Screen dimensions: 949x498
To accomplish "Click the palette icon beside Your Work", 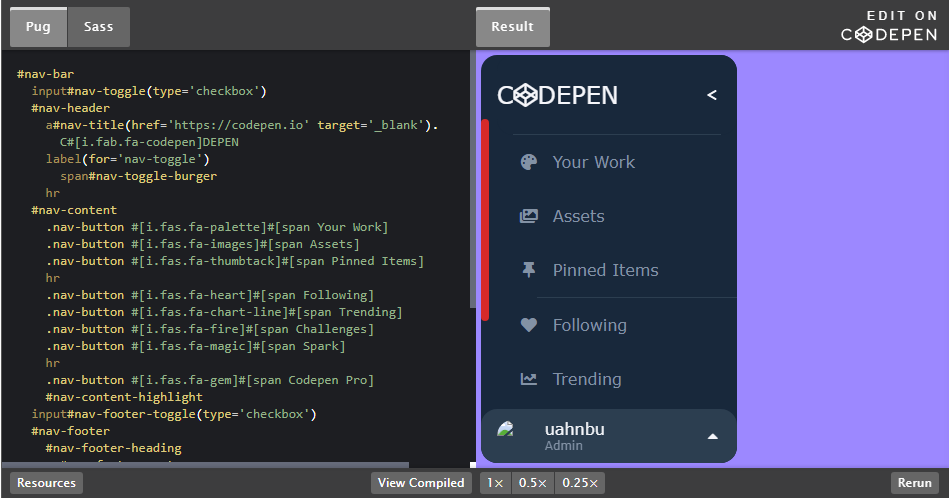I will pyautogui.click(x=528, y=162).
